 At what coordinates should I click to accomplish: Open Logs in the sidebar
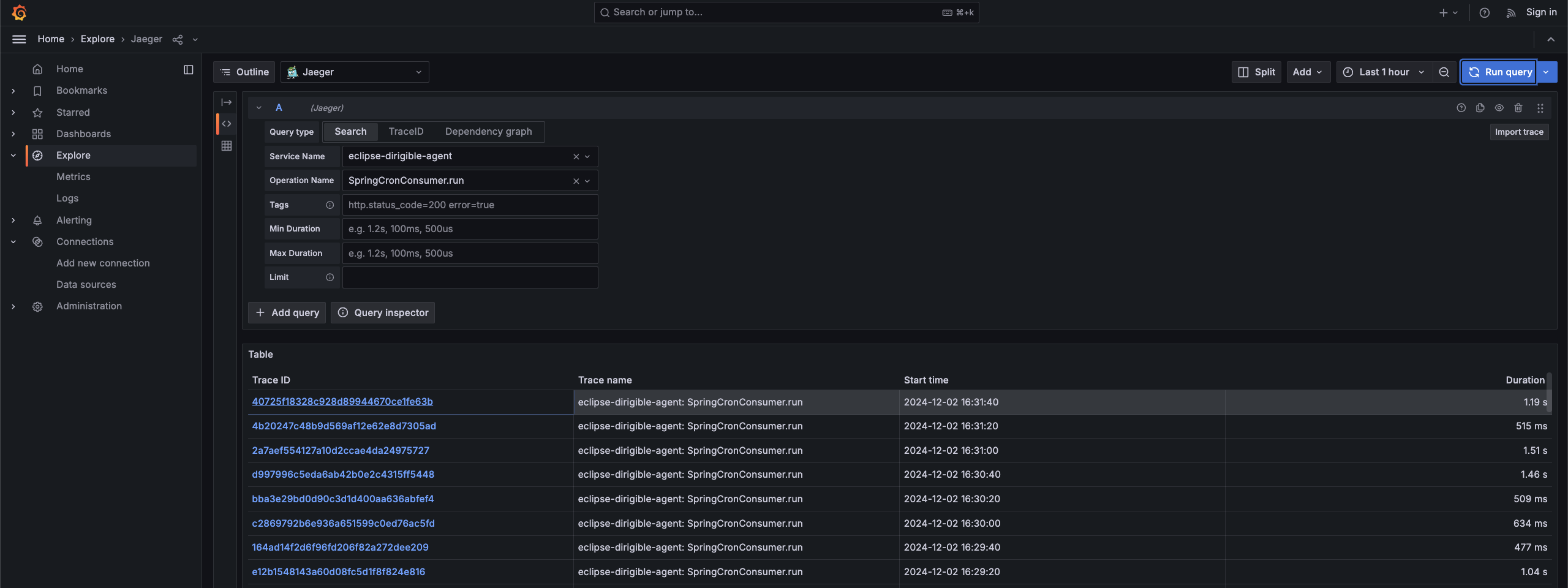coord(67,198)
